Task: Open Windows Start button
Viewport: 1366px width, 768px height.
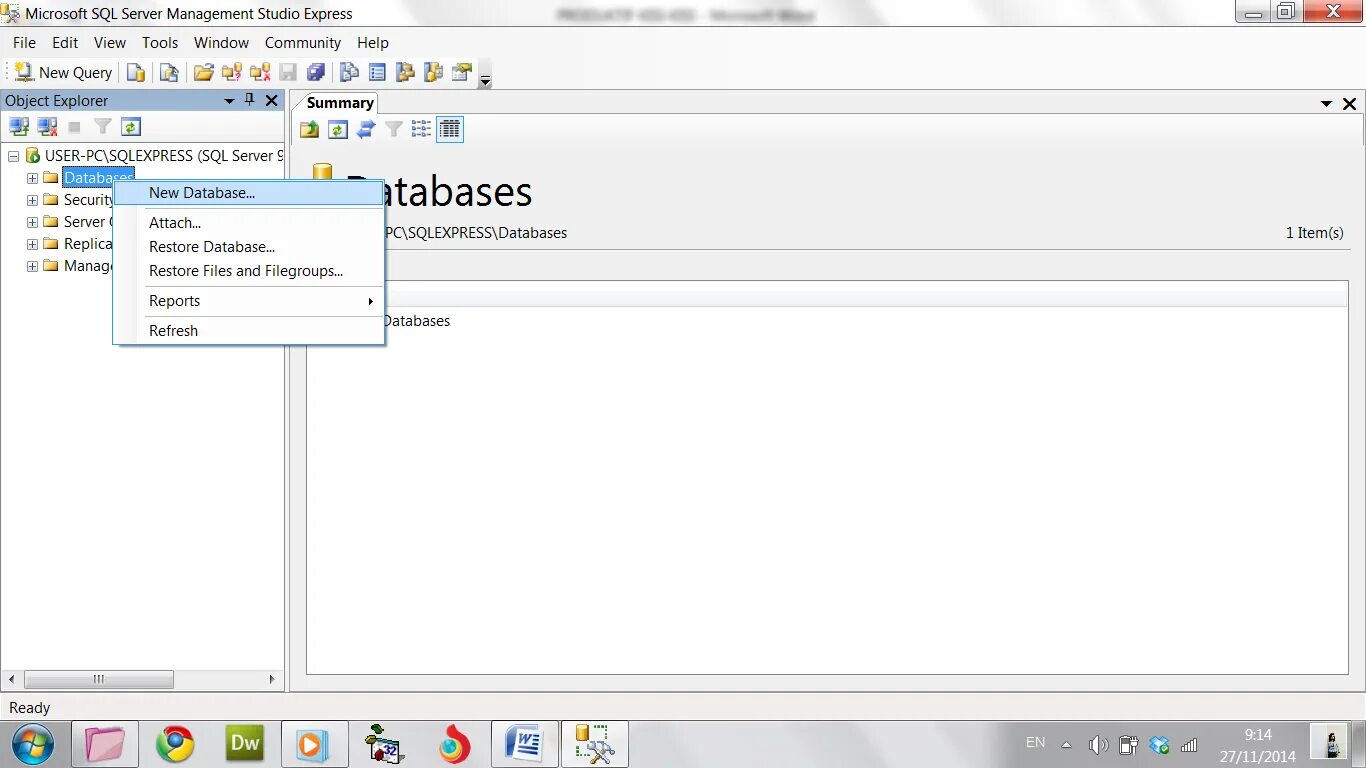Action: pos(33,744)
